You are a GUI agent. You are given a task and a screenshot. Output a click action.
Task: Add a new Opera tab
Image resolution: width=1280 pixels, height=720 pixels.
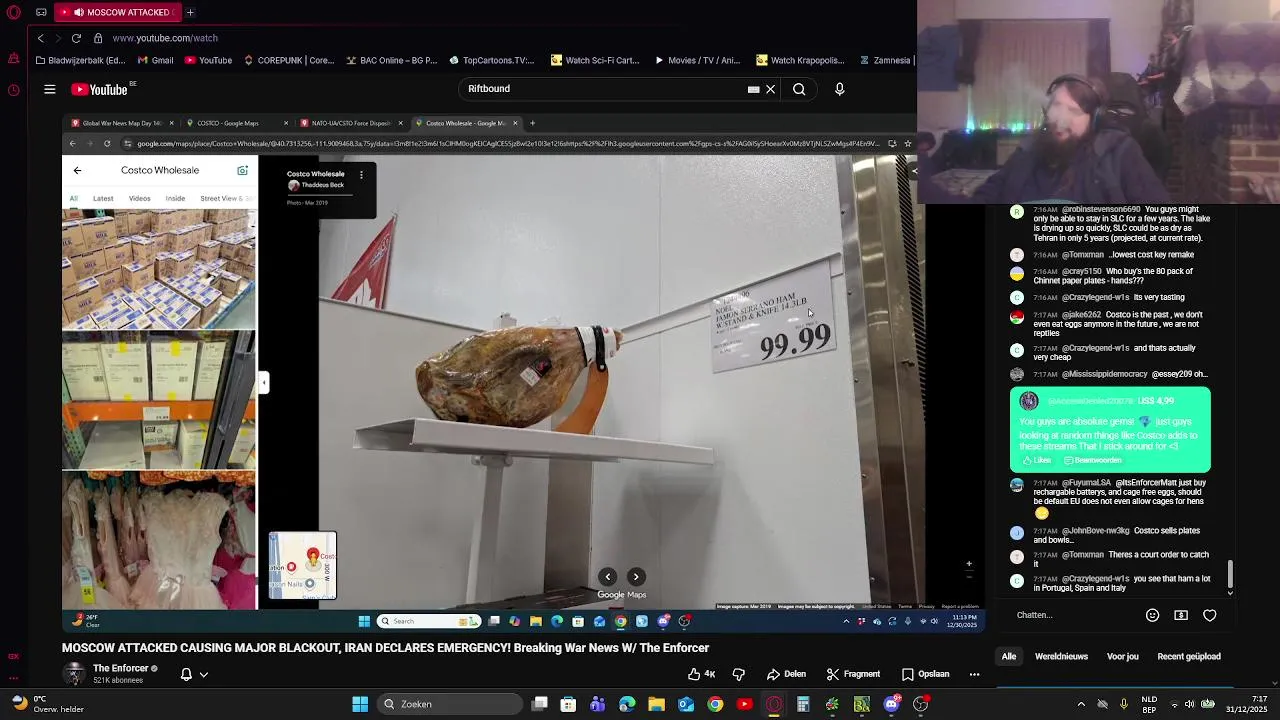(190, 12)
